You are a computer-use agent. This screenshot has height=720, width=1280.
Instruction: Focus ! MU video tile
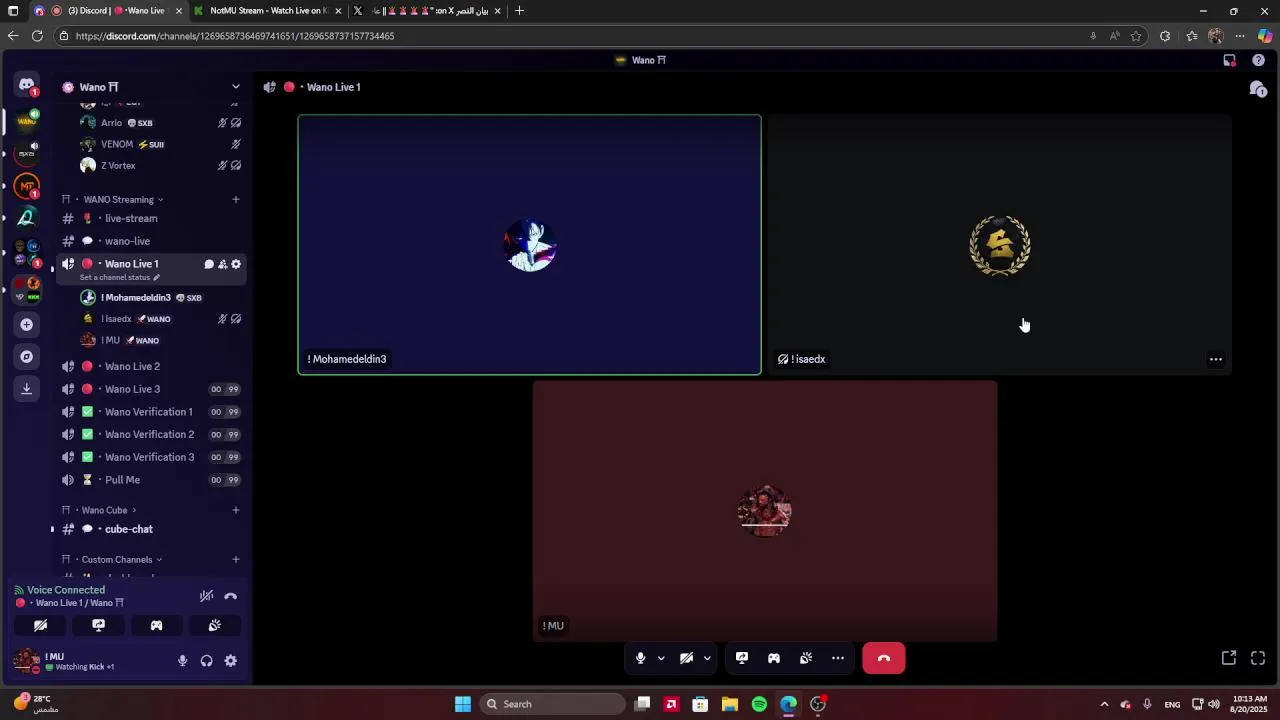(765, 510)
